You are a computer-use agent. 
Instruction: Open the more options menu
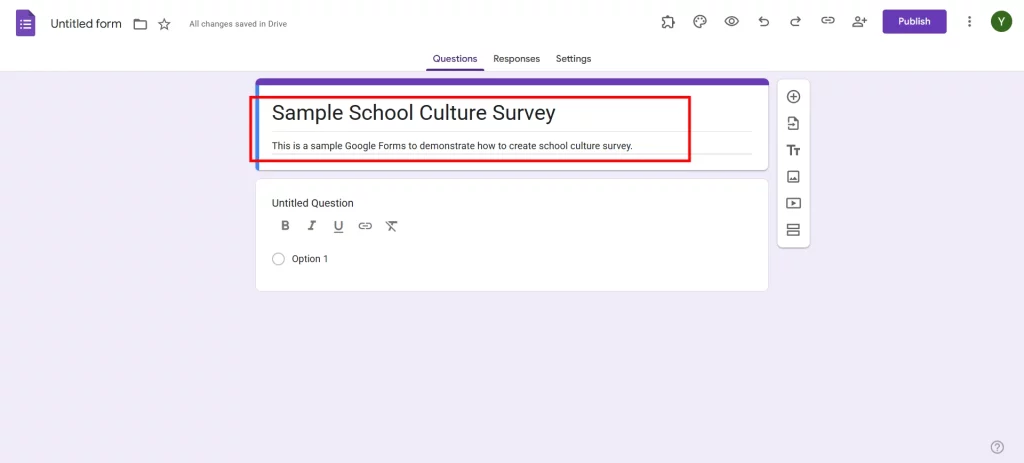coord(969,22)
